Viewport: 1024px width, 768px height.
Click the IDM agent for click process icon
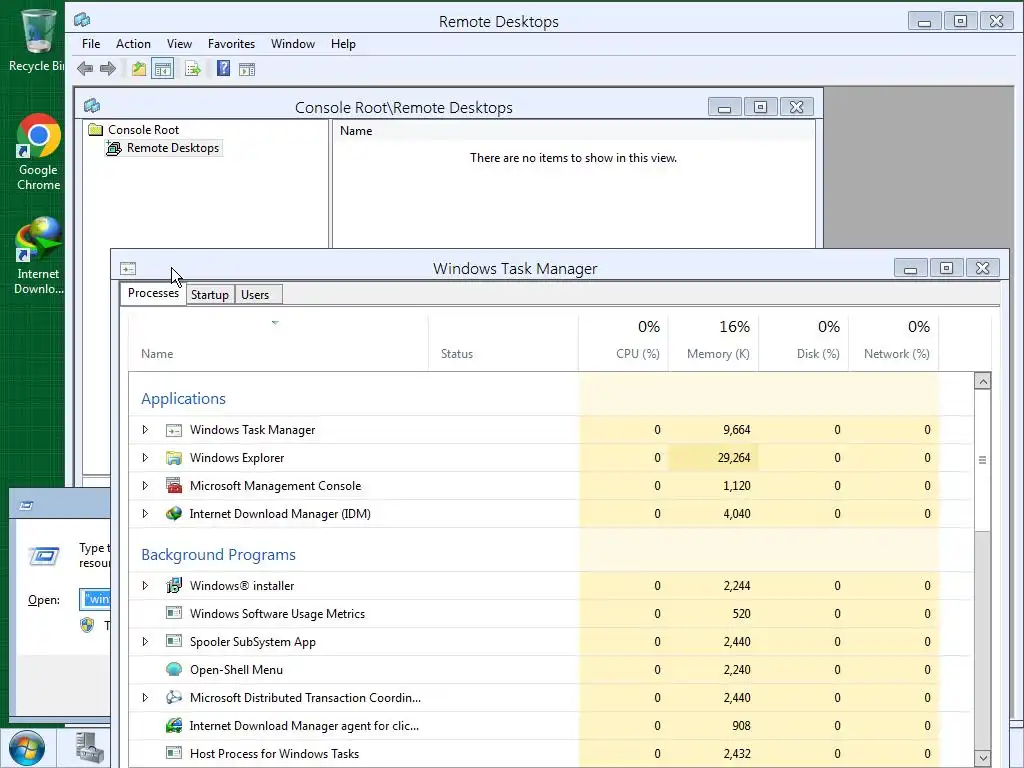pyautogui.click(x=174, y=726)
